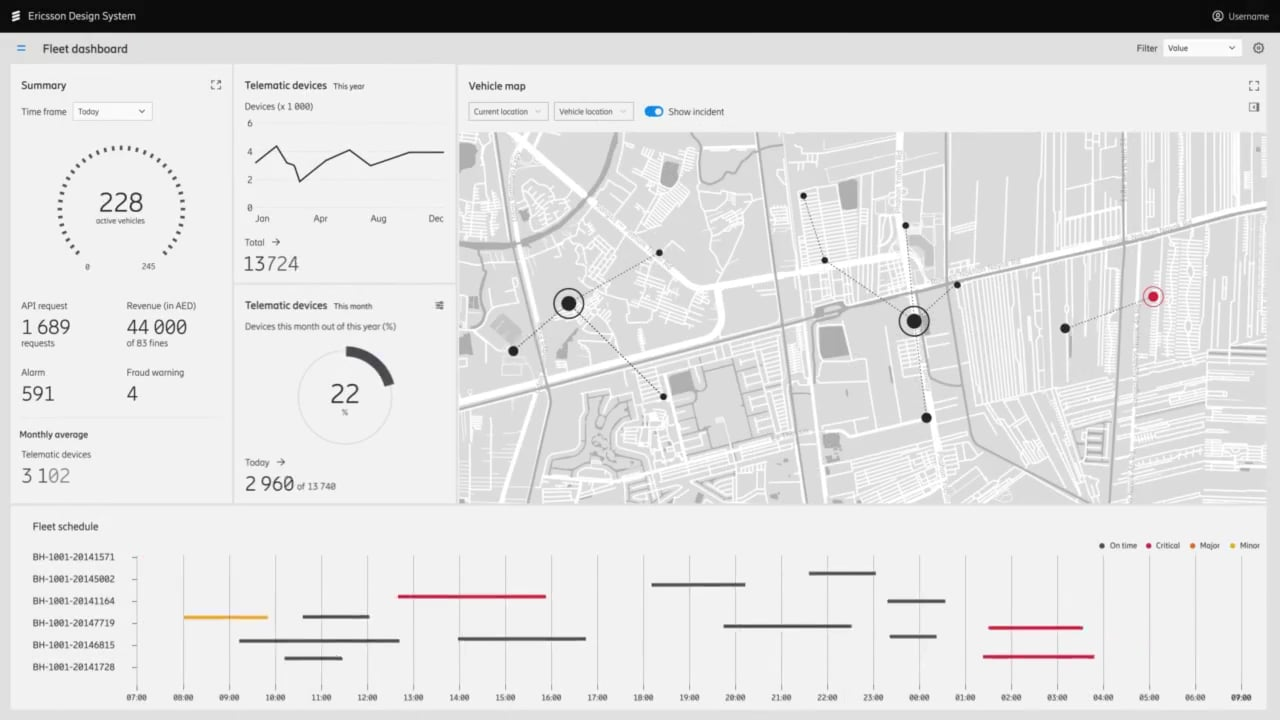This screenshot has height=720, width=1280.
Task: Open the hamburger navigation menu
Action: point(21,48)
